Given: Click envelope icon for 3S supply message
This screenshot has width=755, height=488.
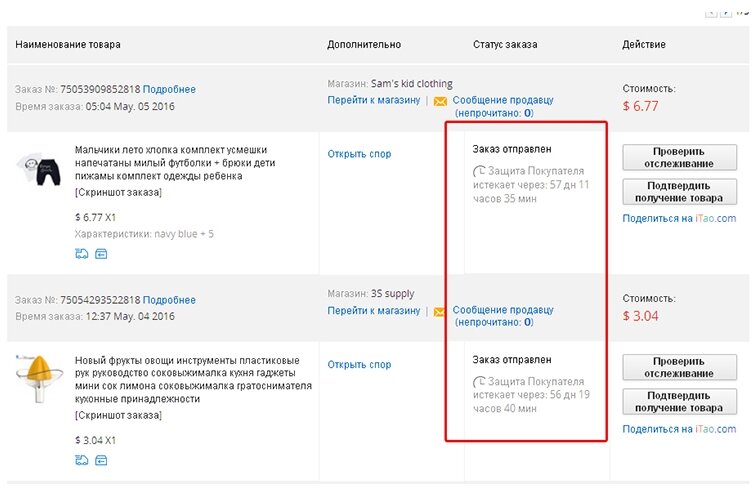Looking at the screenshot, I should point(439,312).
